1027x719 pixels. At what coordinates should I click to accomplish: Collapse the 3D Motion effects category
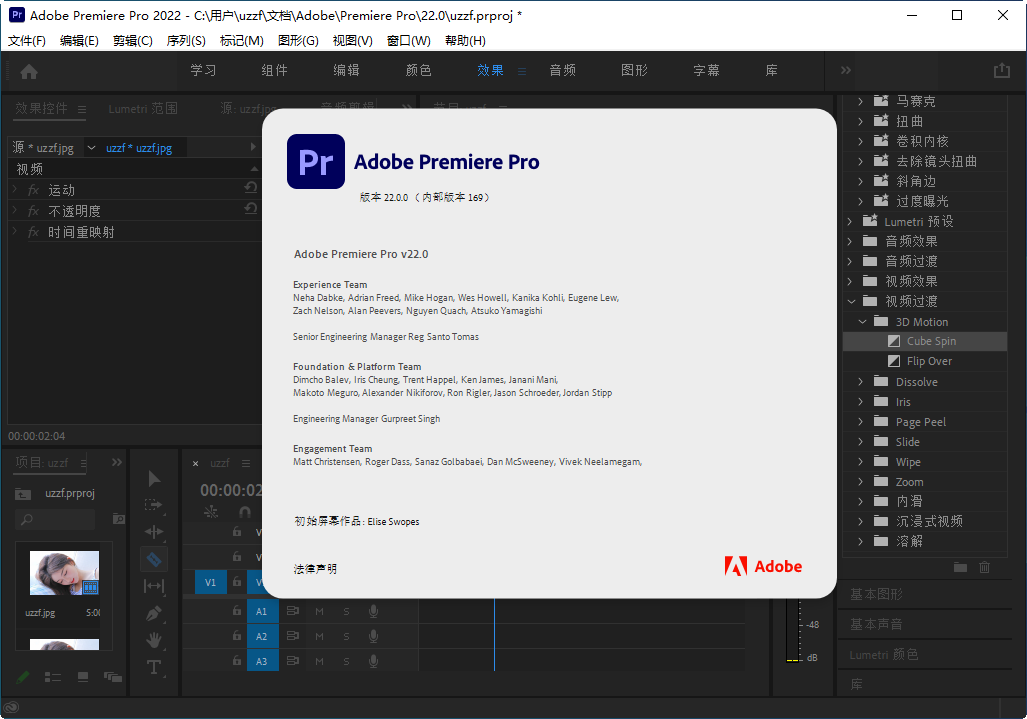(x=861, y=321)
